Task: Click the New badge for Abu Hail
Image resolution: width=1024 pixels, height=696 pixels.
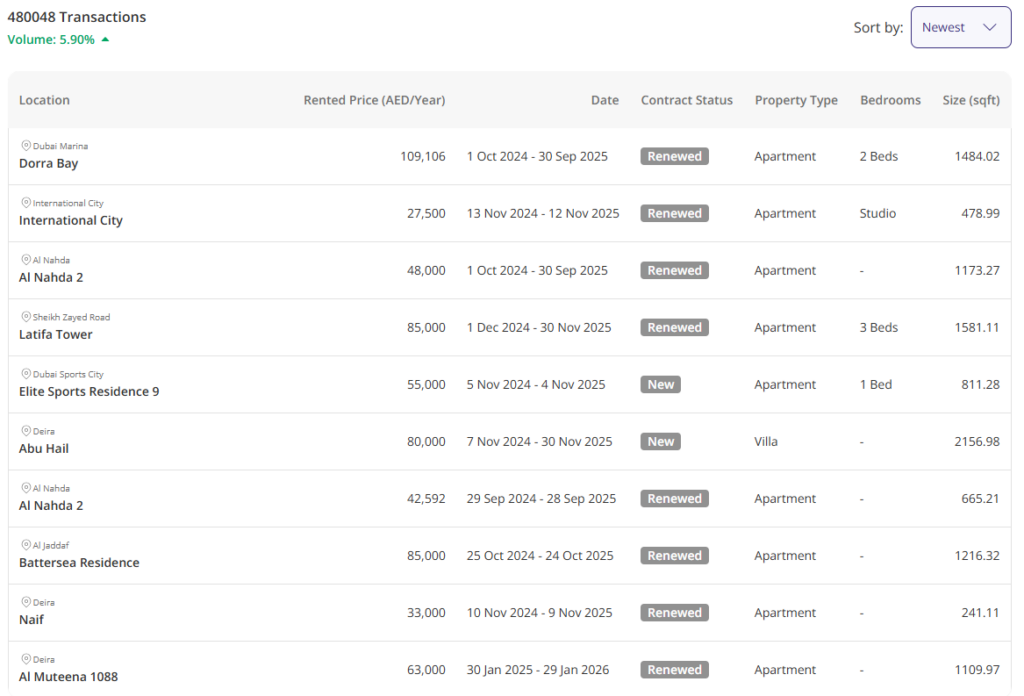Action: coord(660,442)
